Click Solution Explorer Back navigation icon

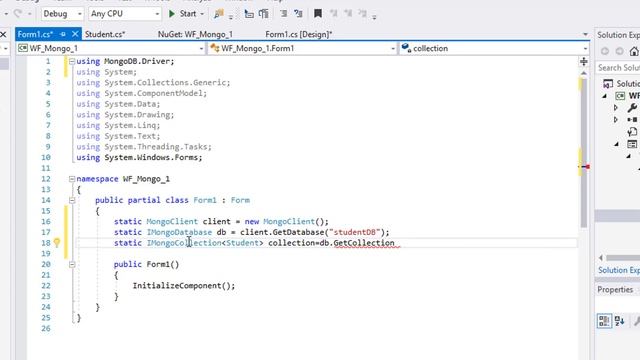point(605,51)
